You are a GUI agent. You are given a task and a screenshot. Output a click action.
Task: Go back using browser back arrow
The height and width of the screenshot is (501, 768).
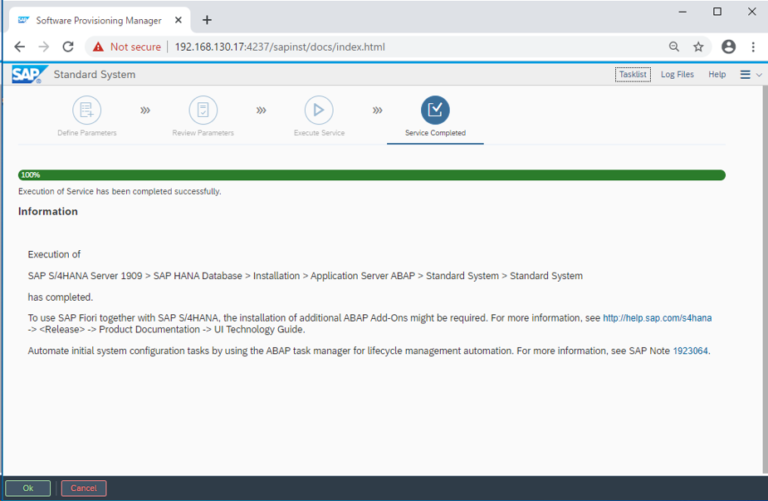pyautogui.click(x=20, y=47)
